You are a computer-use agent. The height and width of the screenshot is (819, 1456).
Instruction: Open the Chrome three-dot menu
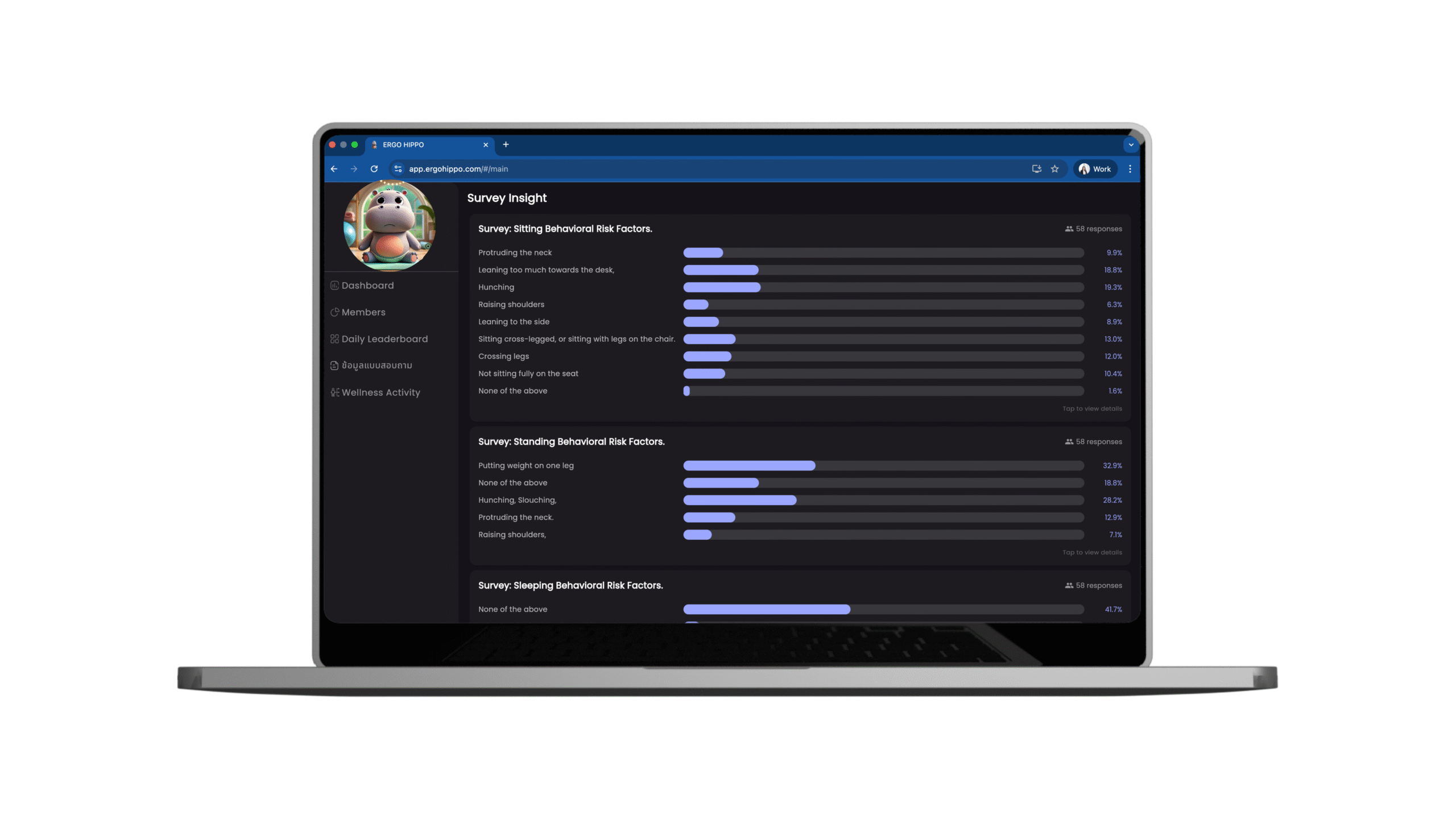[1130, 169]
